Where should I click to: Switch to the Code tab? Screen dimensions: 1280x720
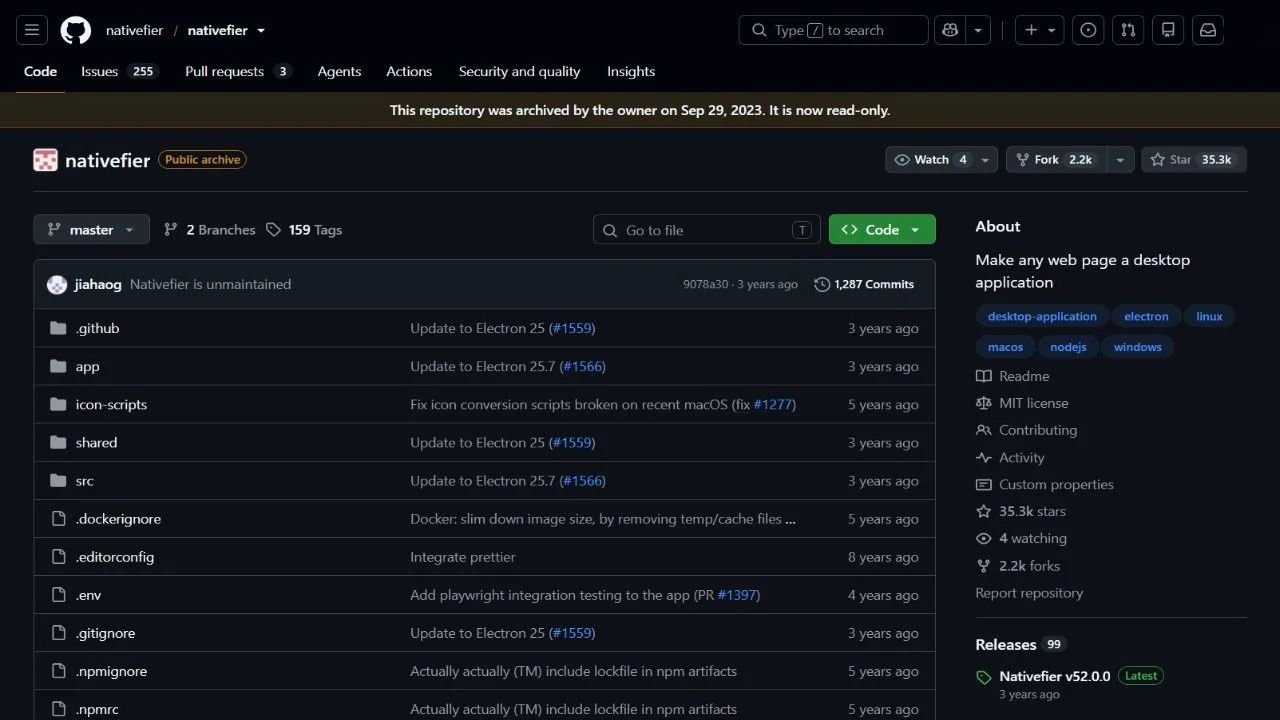coord(40,72)
